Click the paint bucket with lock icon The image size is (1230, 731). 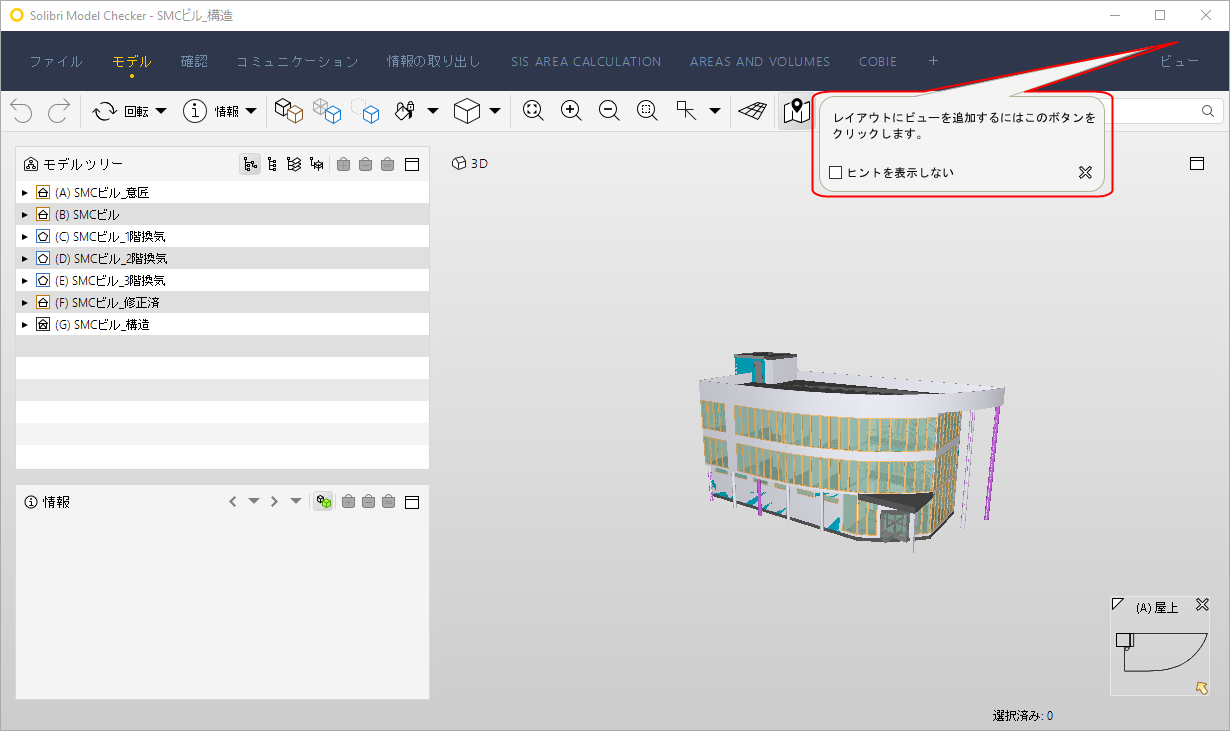click(x=405, y=111)
